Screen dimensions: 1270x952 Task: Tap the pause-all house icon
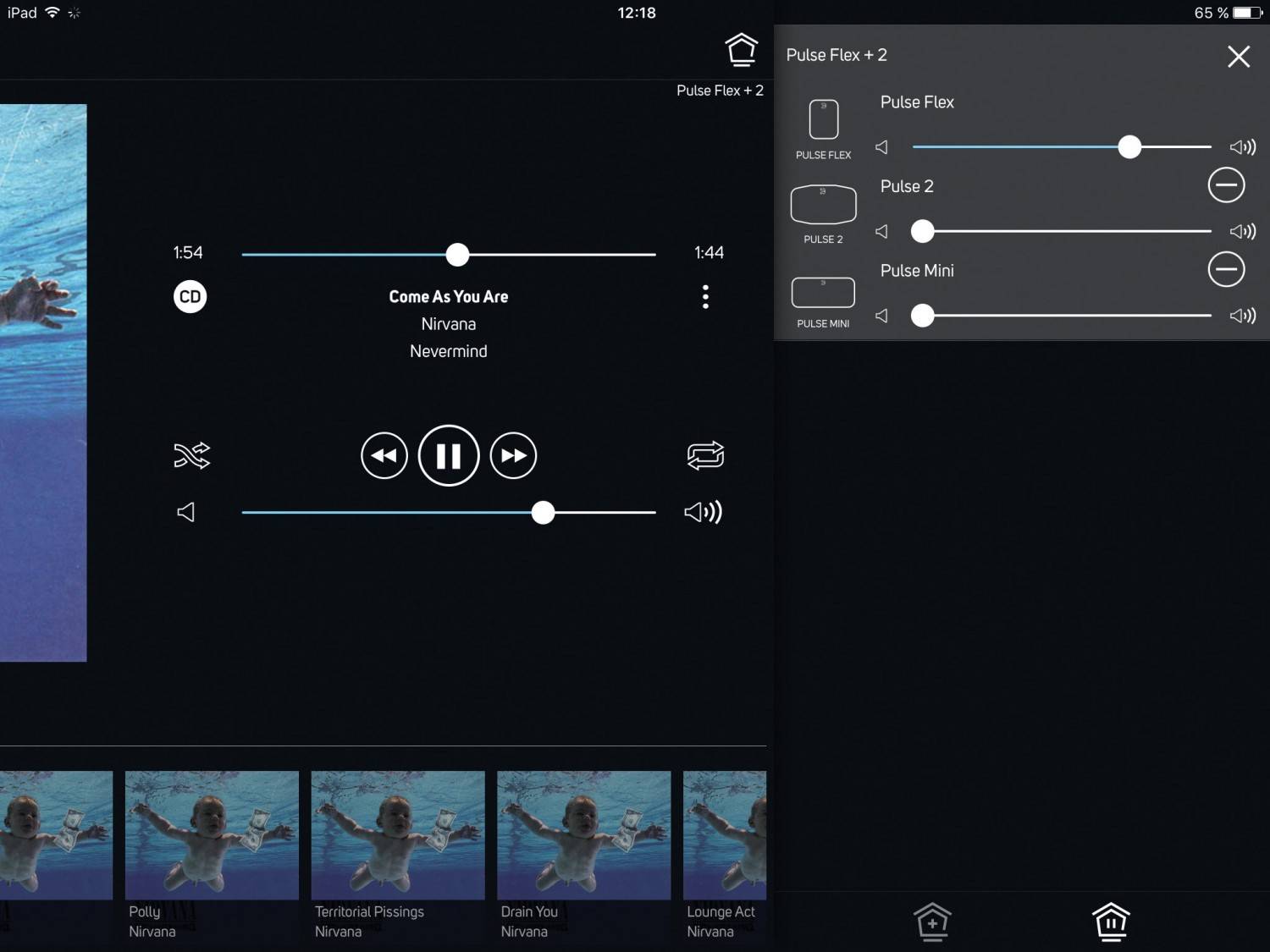[1111, 922]
